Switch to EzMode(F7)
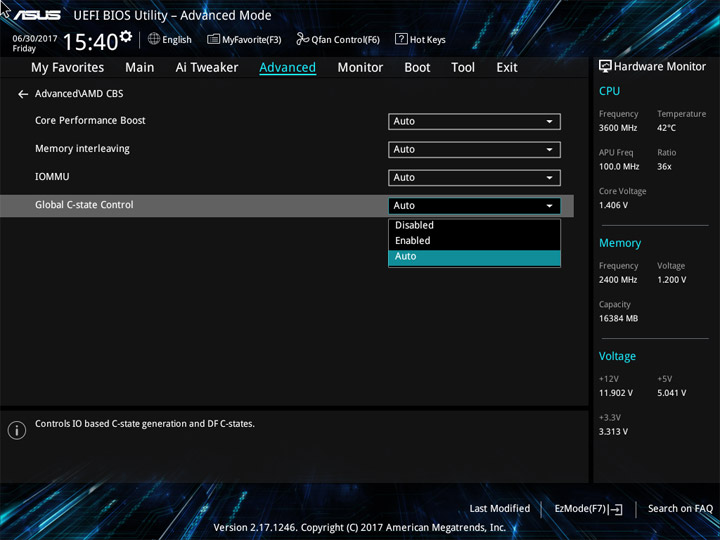 click(x=589, y=509)
